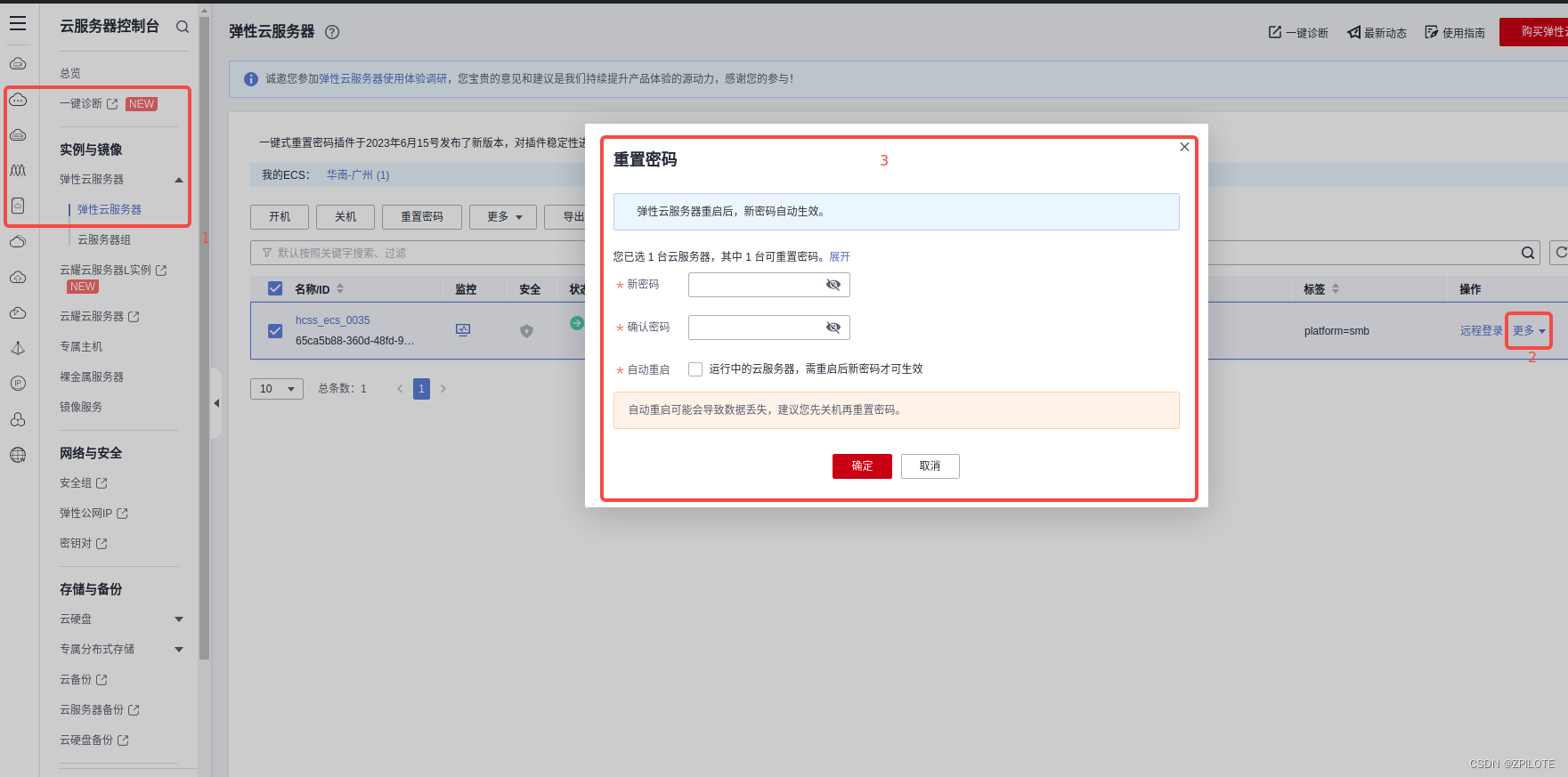Select page 1 in pagination
Image resolution: width=1568 pixels, height=777 pixels.
[x=421, y=389]
